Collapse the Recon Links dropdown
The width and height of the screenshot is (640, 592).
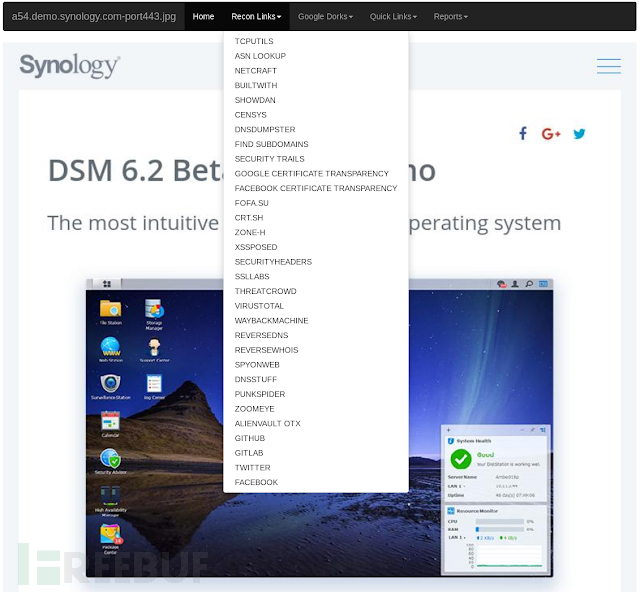pos(256,16)
